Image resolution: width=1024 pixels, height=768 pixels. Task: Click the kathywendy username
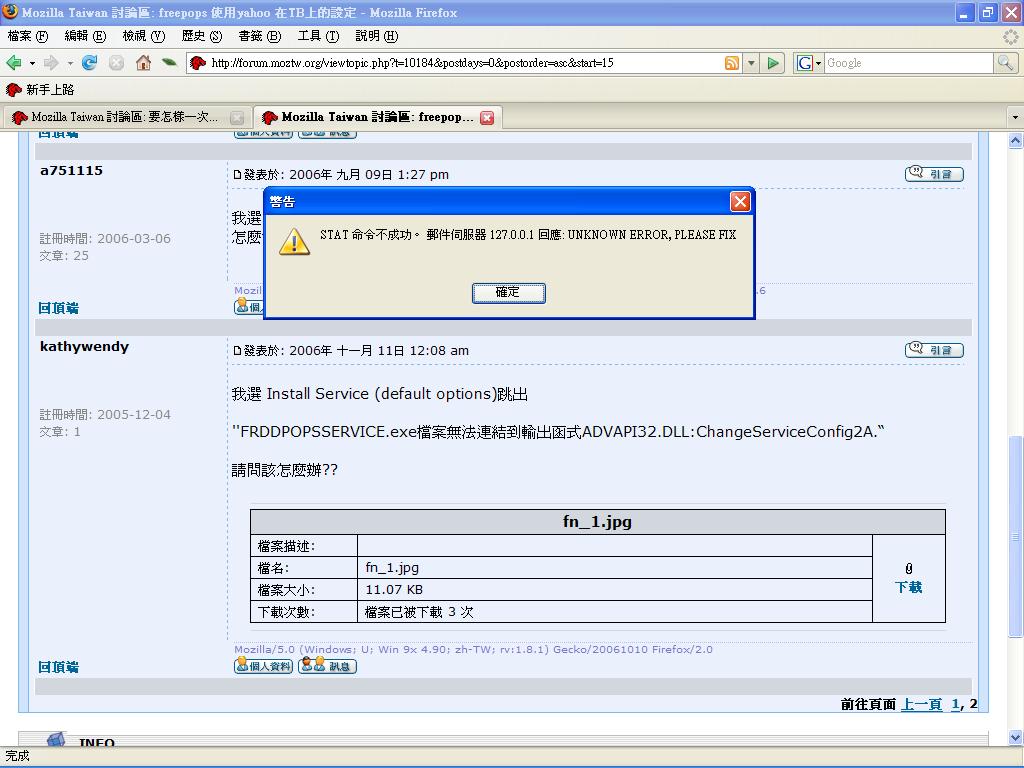click(84, 347)
